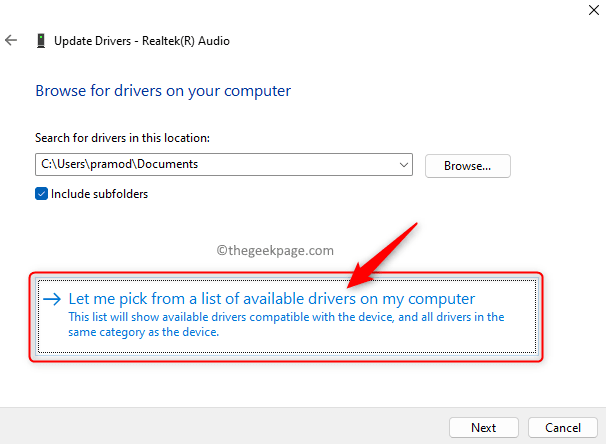The height and width of the screenshot is (444, 606).
Task: Click the Browse for drivers heading
Action: [163, 91]
